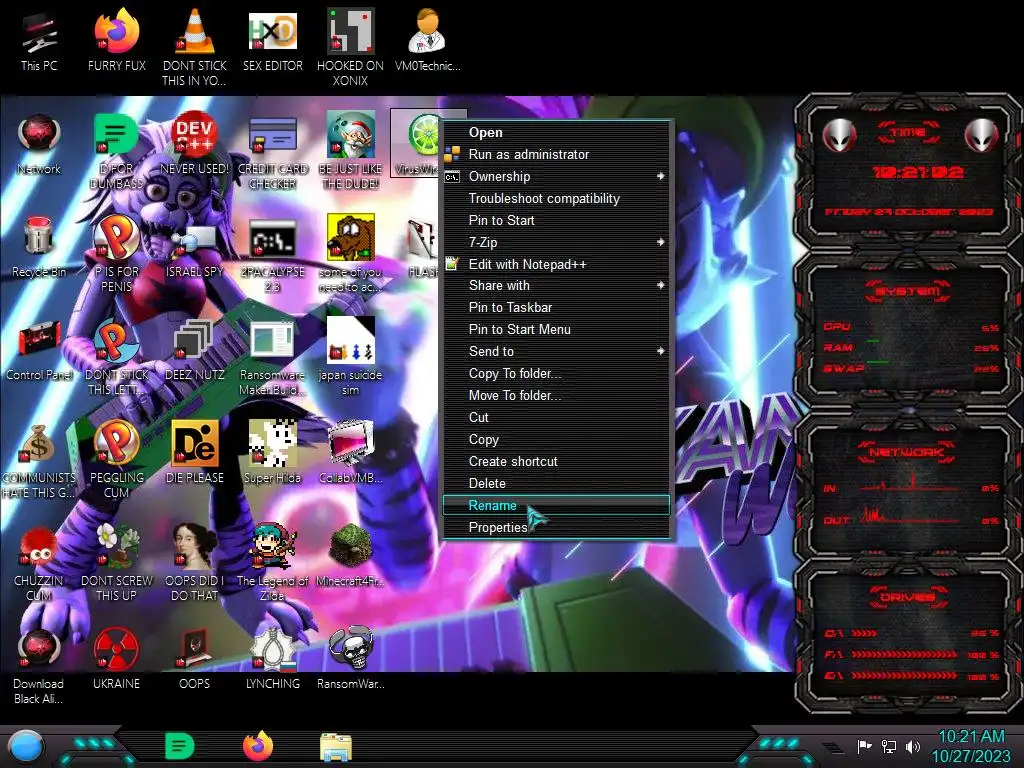Select the Super Hilda icon
Viewport: 1024px width, 768px height.
pos(272,452)
